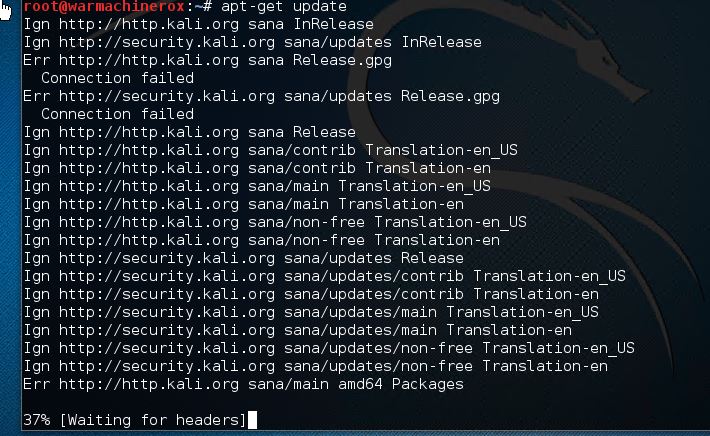The height and width of the screenshot is (436, 710).
Task: Click the sana/main Translation-en_US line
Action: 256,186
